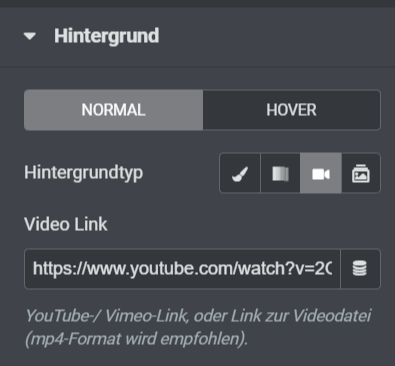Focus the Video Link URL field
The image size is (395, 366).
(x=182, y=268)
